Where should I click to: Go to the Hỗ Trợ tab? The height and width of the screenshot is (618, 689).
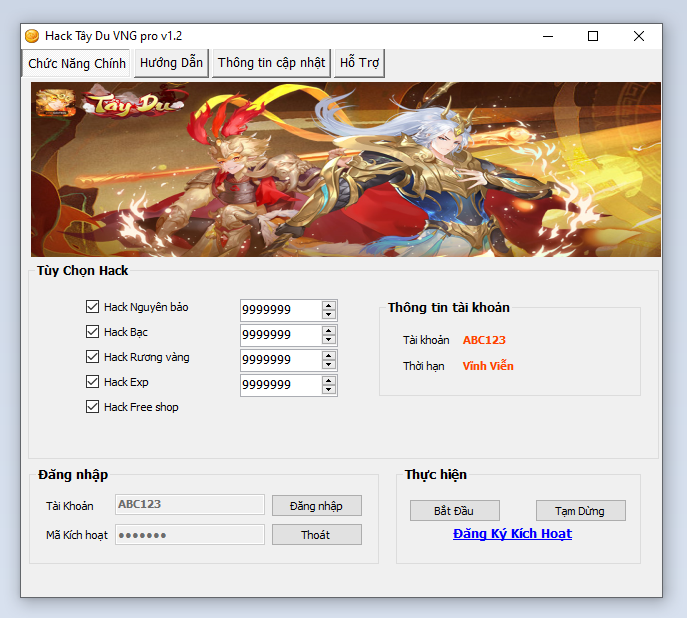point(360,63)
